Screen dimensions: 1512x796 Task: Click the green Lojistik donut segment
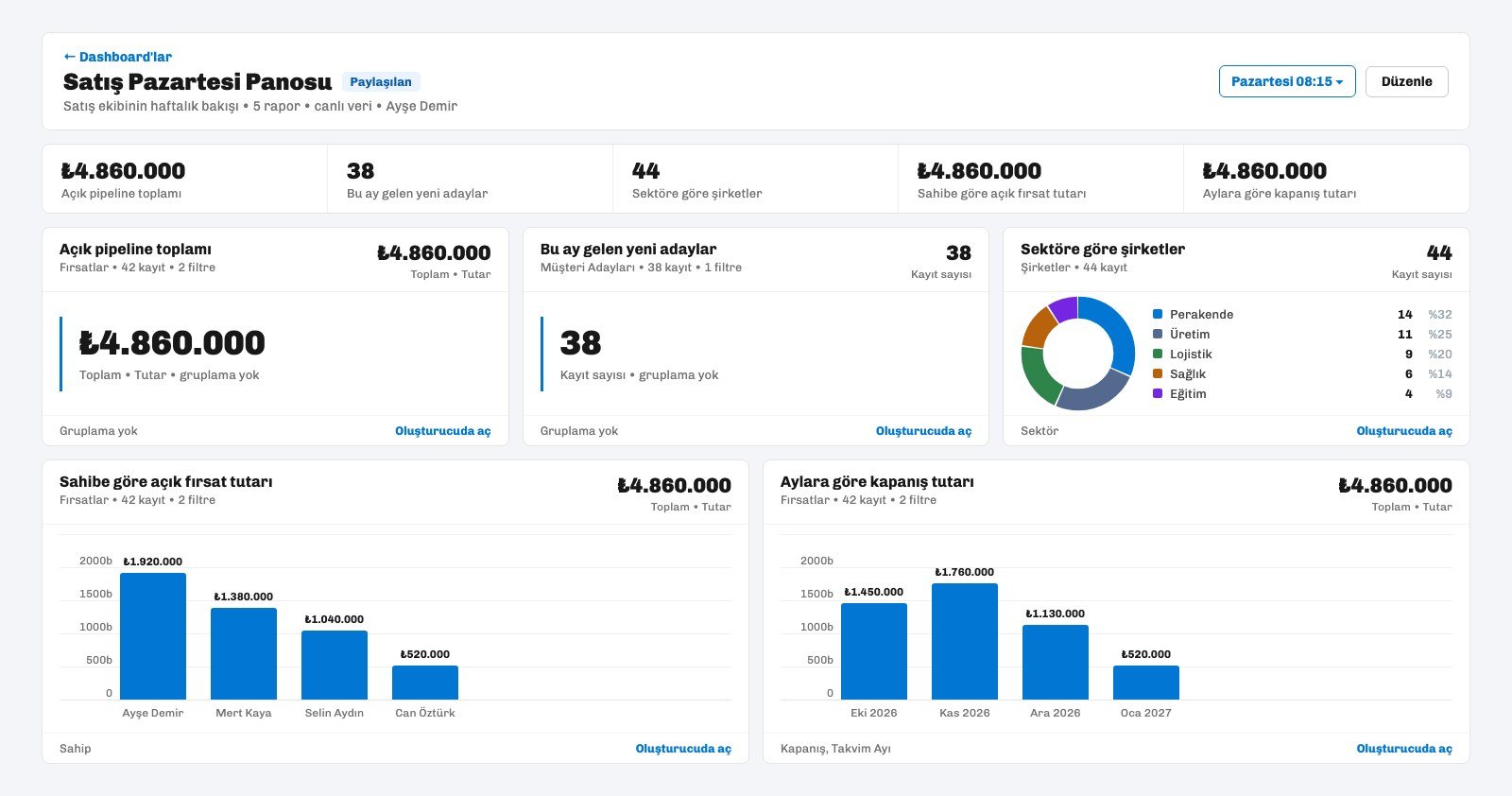[1038, 375]
